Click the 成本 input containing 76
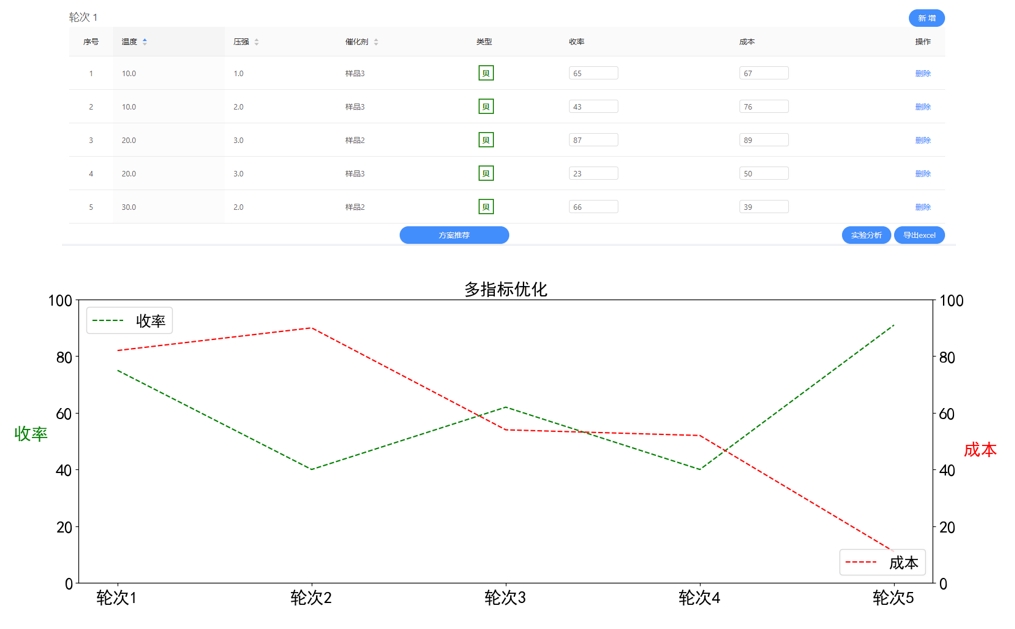The height and width of the screenshot is (629, 1015). 764,107
